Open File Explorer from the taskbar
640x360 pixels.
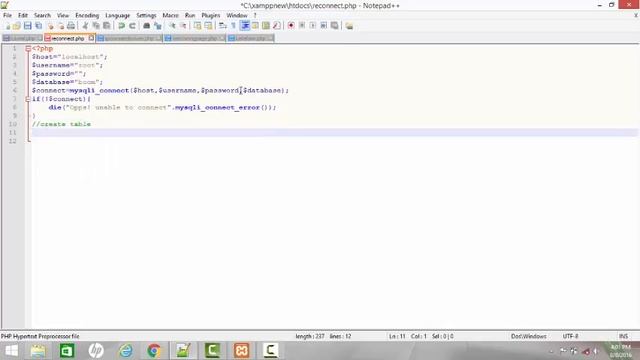(x=38, y=351)
